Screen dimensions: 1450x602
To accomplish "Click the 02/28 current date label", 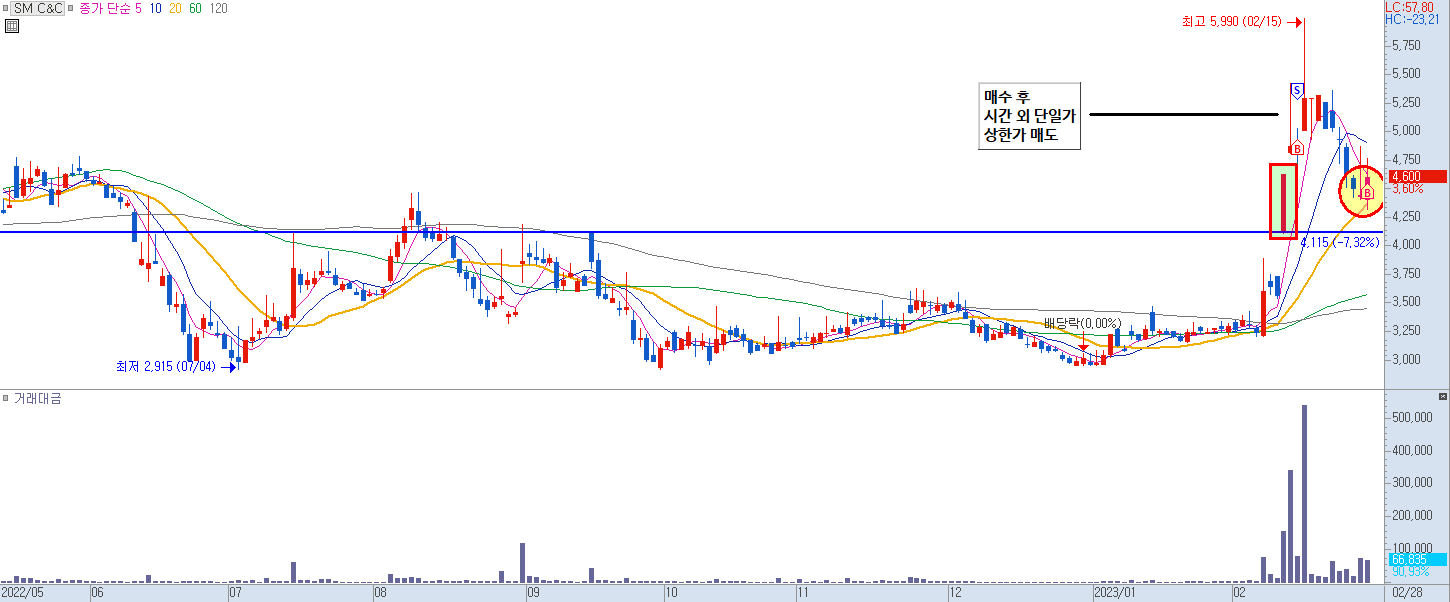I will coord(1407,593).
